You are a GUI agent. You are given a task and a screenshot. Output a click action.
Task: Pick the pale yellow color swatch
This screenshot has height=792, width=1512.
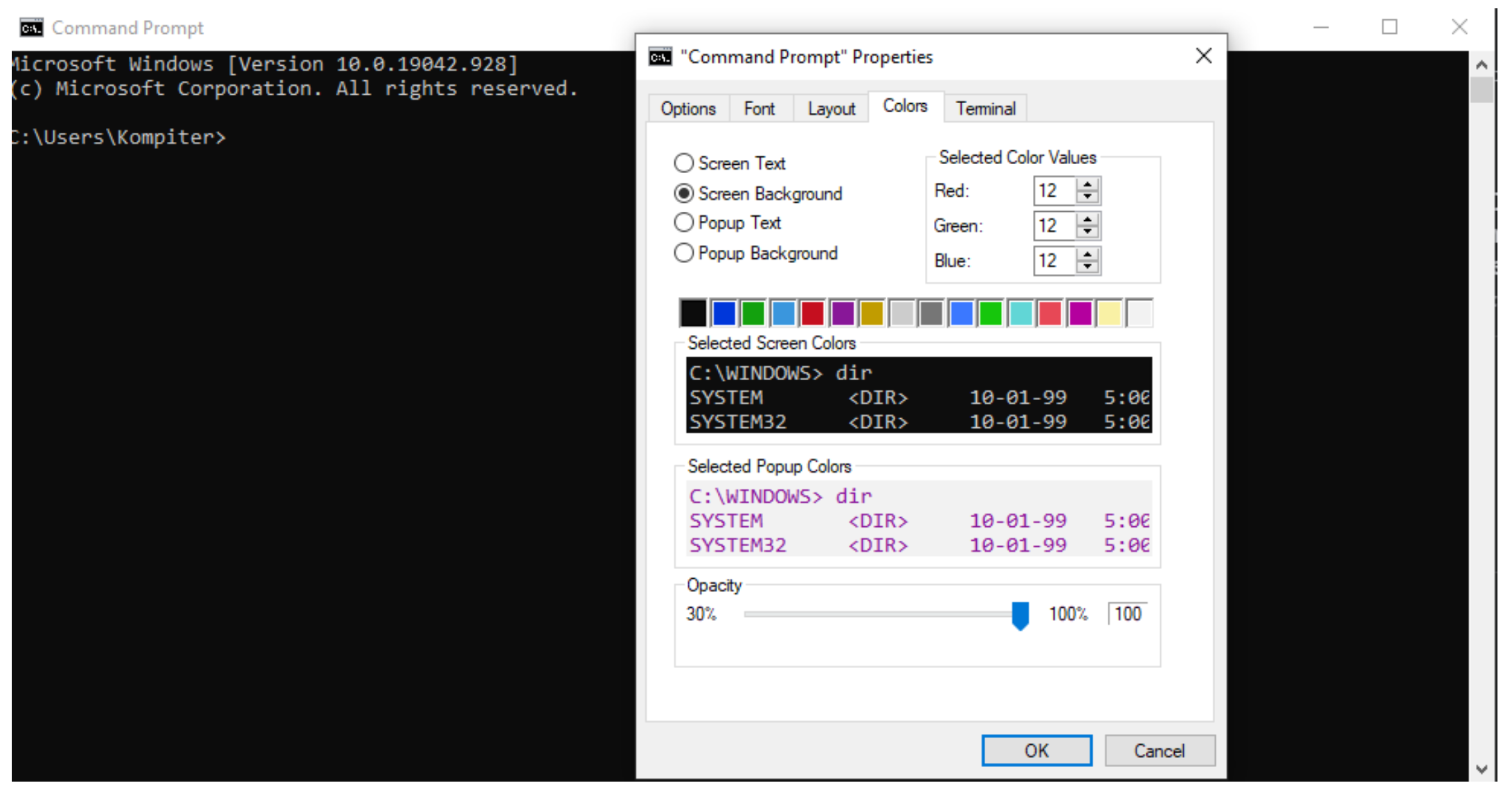(x=1110, y=314)
